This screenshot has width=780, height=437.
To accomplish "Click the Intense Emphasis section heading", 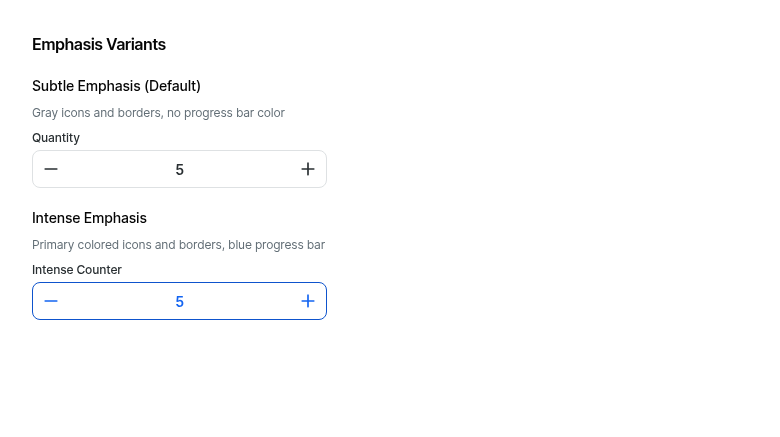I will pyautogui.click(x=90, y=218).
